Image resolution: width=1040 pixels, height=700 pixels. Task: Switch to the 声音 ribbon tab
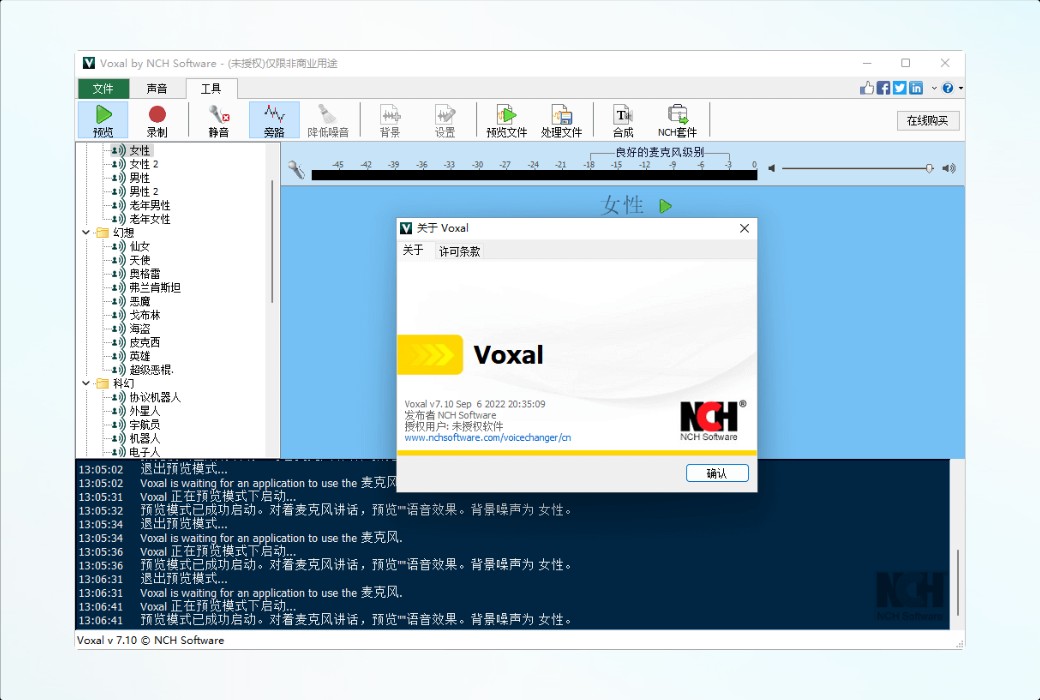pos(157,88)
